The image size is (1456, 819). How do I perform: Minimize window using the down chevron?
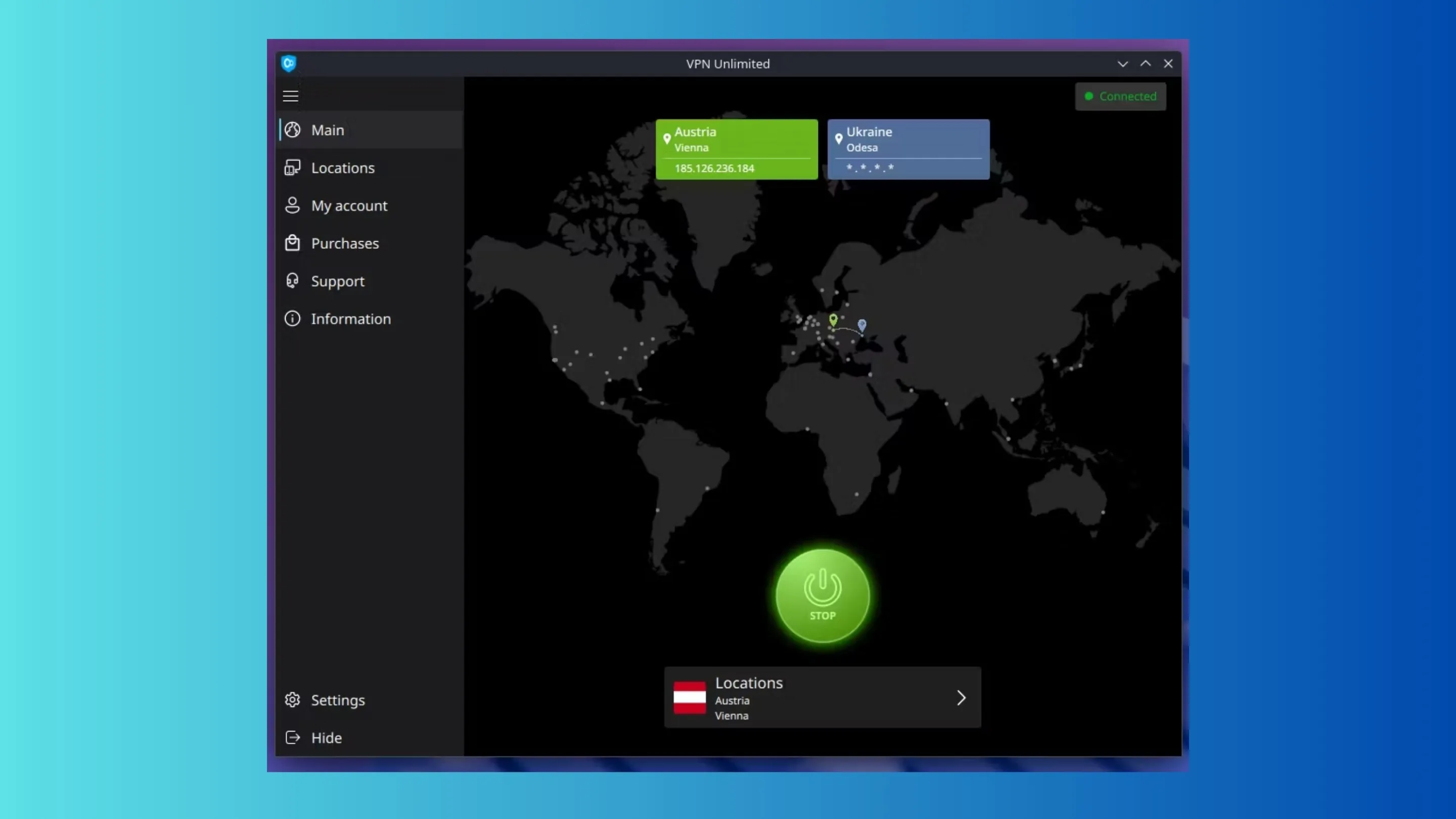[1122, 64]
